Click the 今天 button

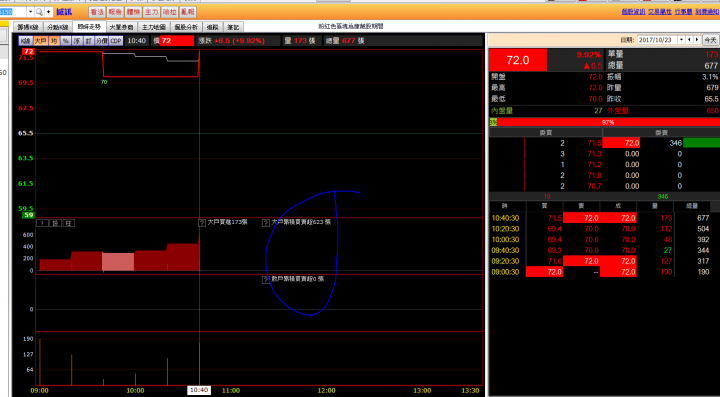(710, 40)
